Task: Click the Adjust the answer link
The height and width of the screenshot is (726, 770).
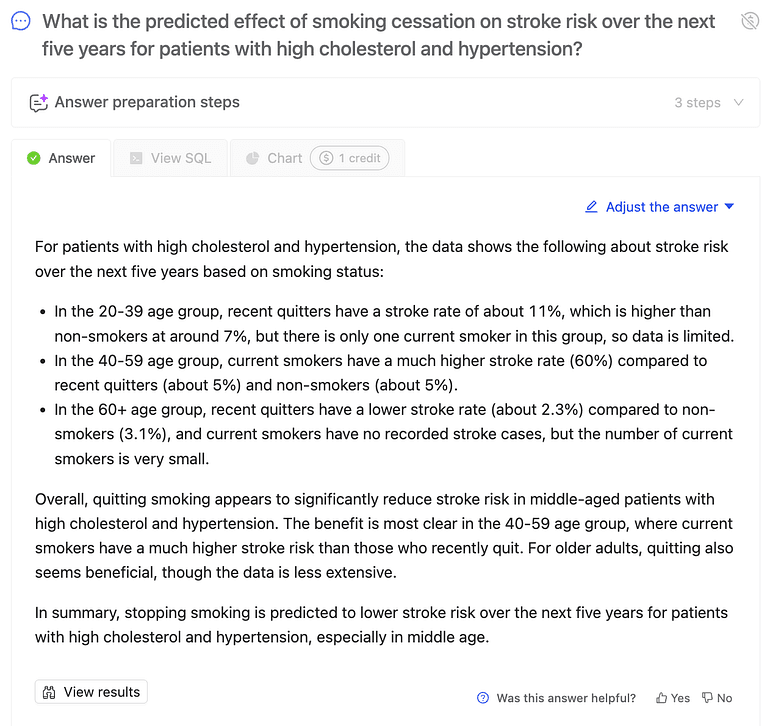Action: coord(661,207)
